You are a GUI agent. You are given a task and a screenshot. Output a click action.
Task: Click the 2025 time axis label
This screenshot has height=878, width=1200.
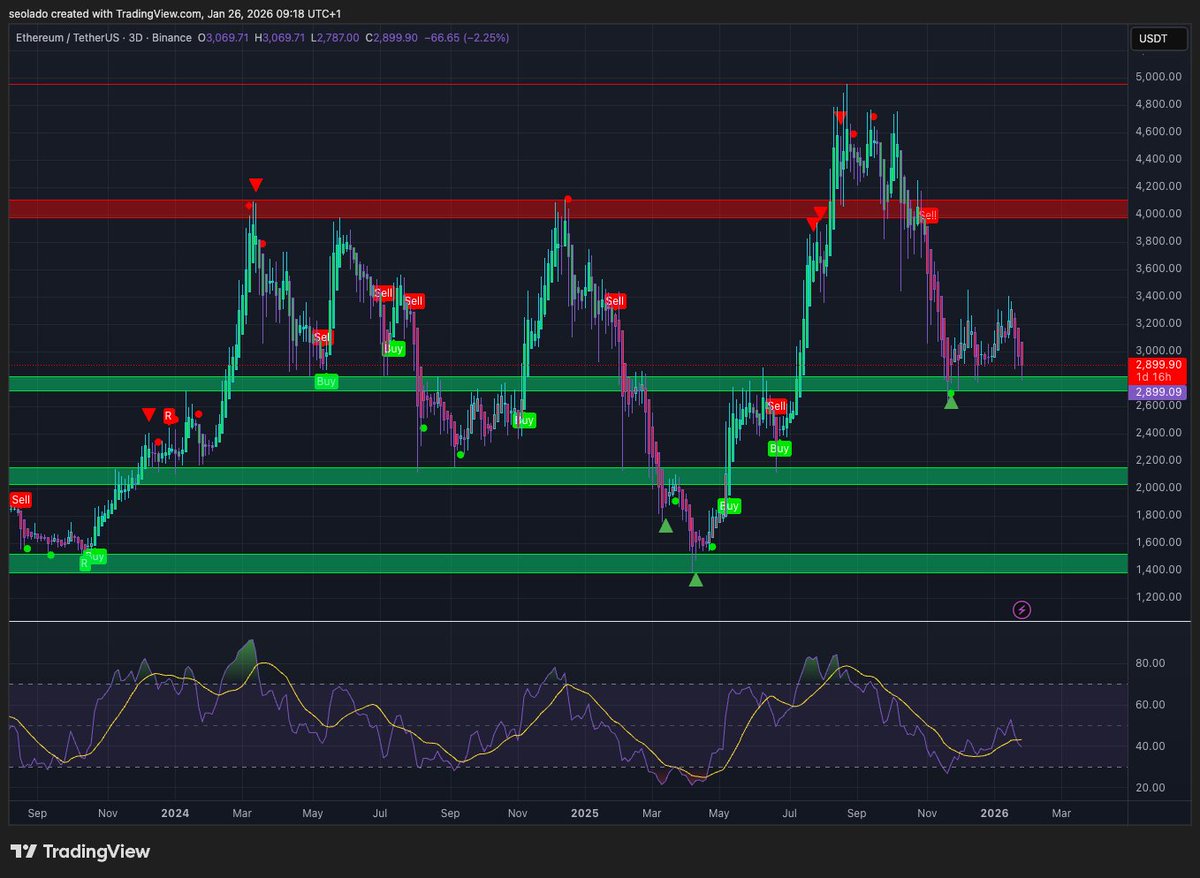(x=585, y=814)
